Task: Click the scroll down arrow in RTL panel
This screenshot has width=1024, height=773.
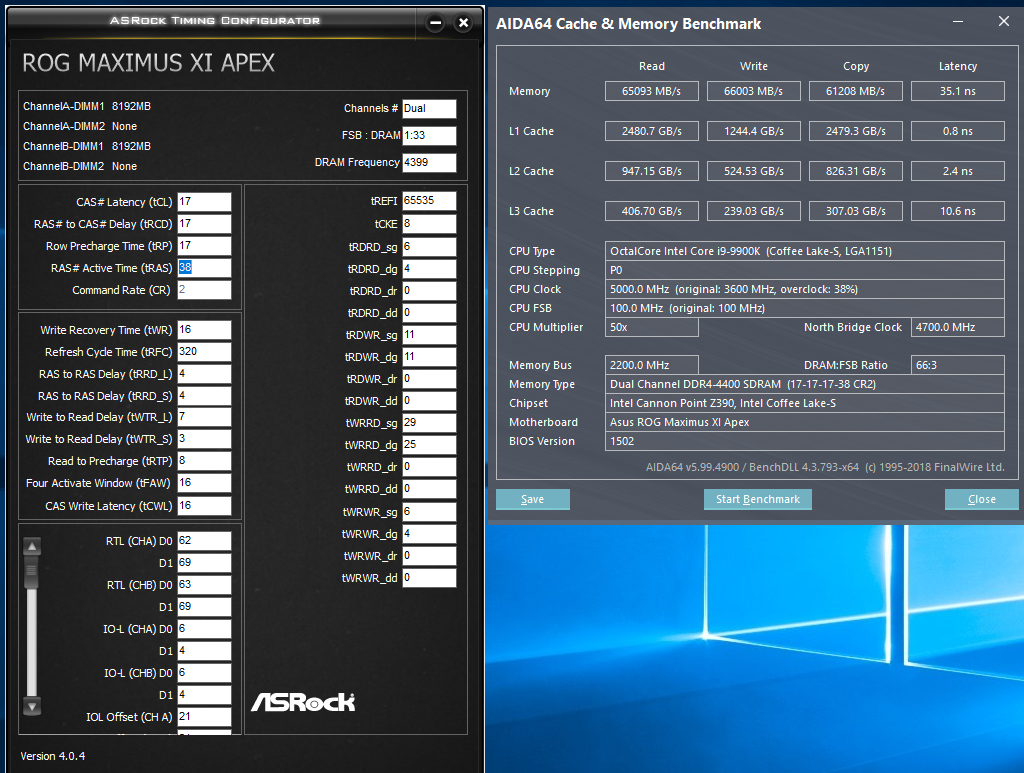Action: click(x=32, y=706)
